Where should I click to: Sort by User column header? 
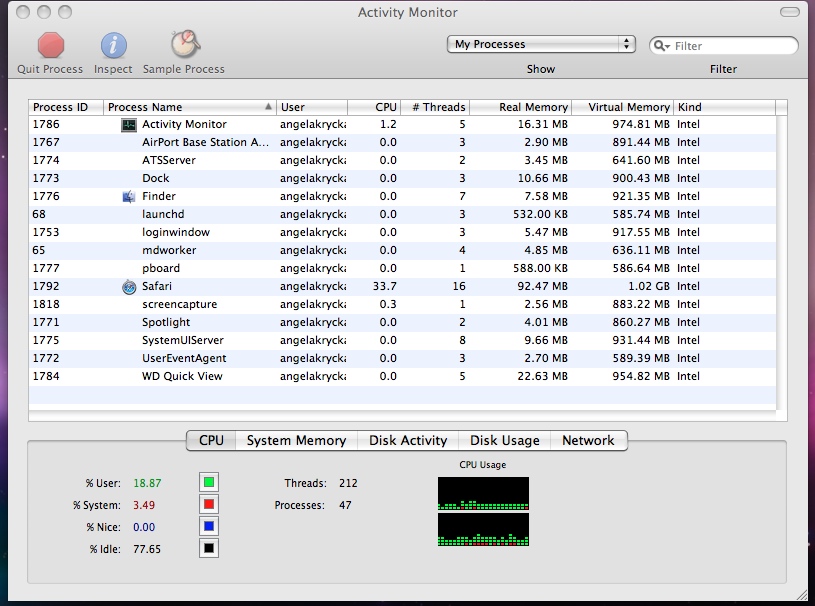tap(312, 107)
